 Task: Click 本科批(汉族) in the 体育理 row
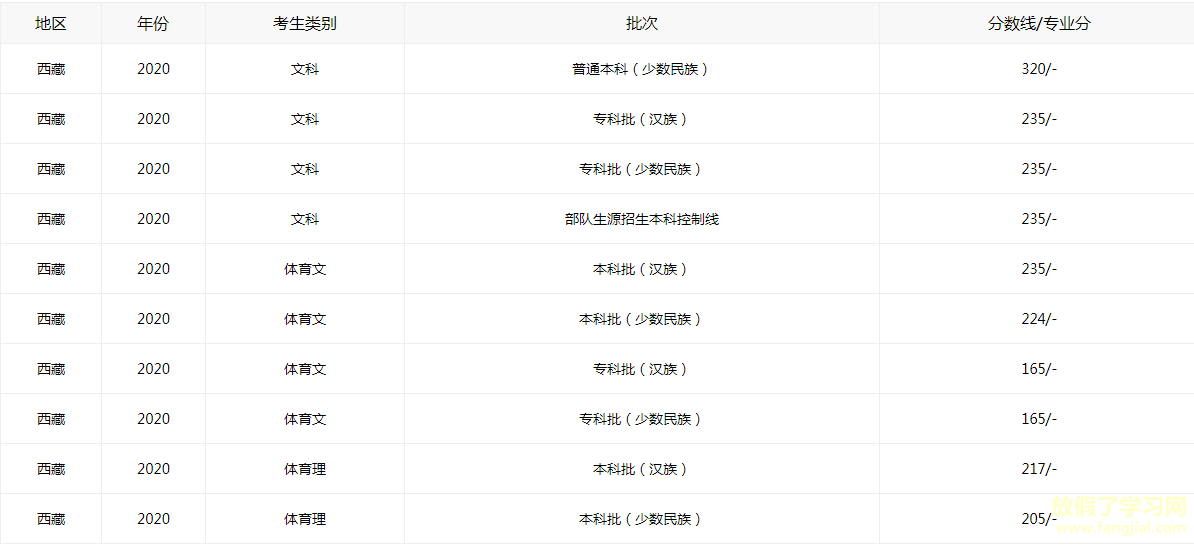tap(641, 469)
